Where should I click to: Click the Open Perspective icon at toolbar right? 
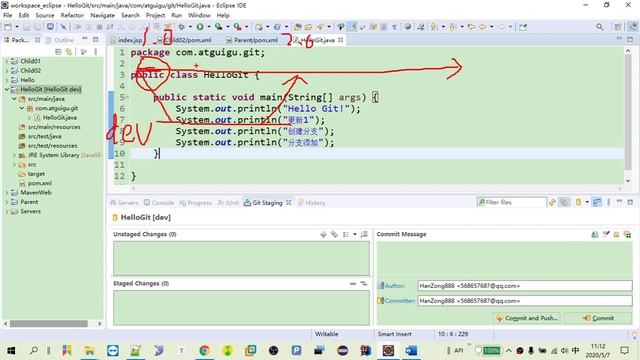618,27
